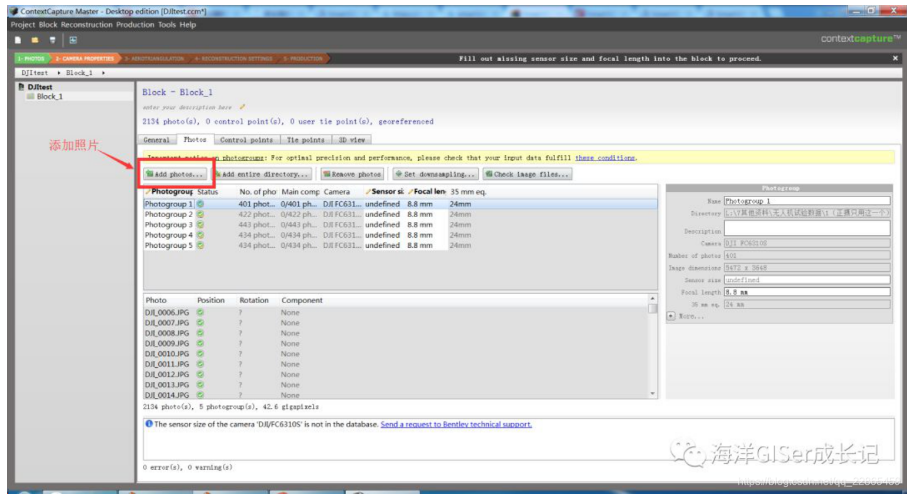Click the photo list scrollbar down arrow

(x=652, y=393)
